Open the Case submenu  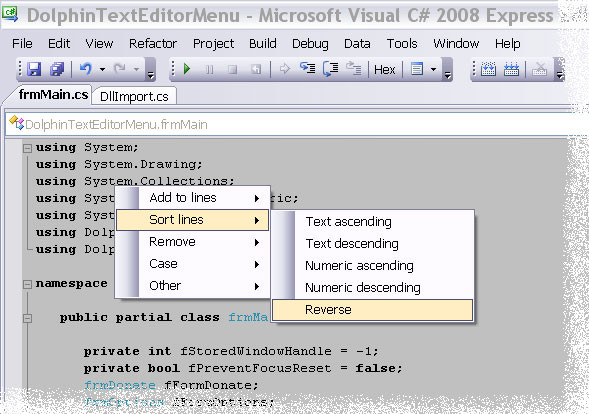(193, 264)
